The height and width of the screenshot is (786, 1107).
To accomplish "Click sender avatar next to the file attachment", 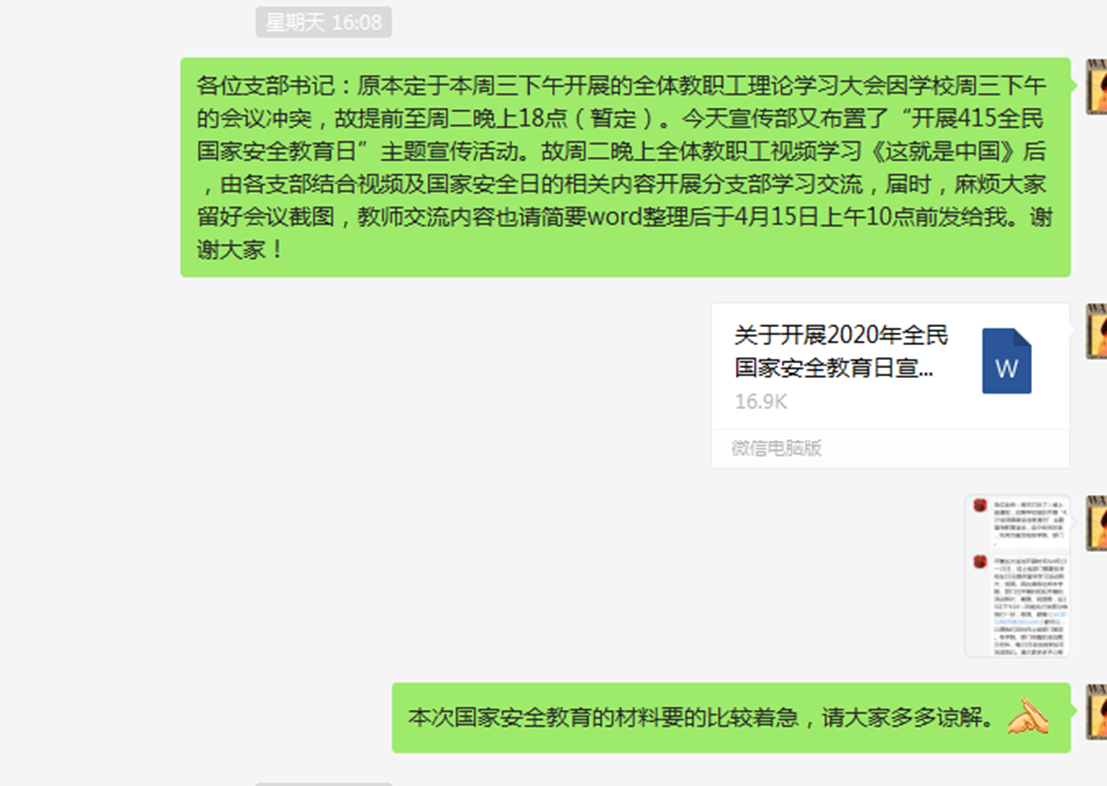I will pyautogui.click(x=1096, y=331).
